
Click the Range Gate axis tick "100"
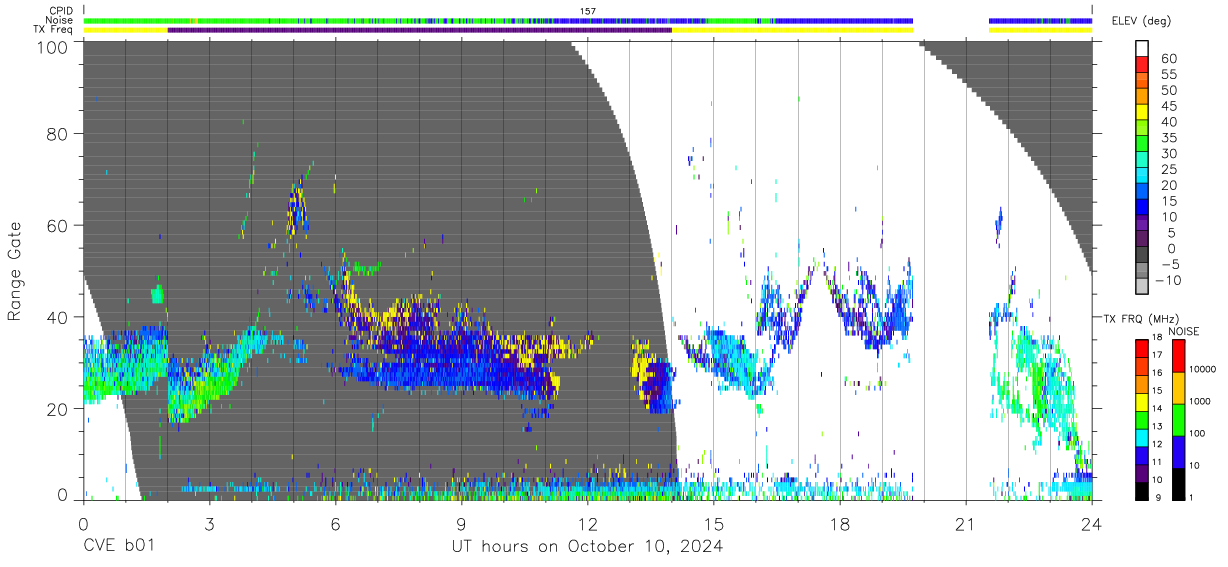coord(52,46)
